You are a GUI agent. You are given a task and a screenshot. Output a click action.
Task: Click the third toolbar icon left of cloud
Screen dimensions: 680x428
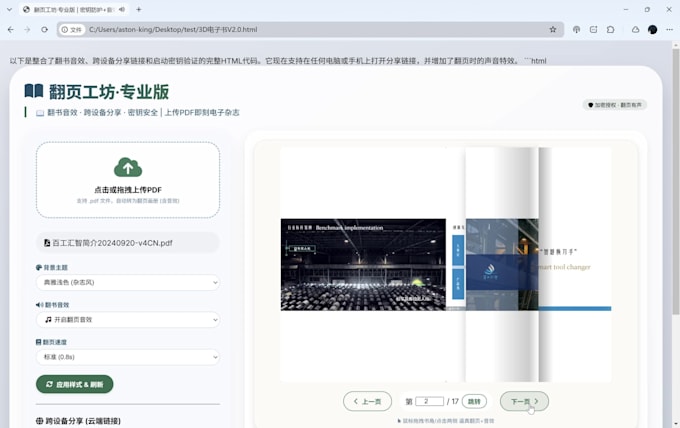[x=611, y=29]
